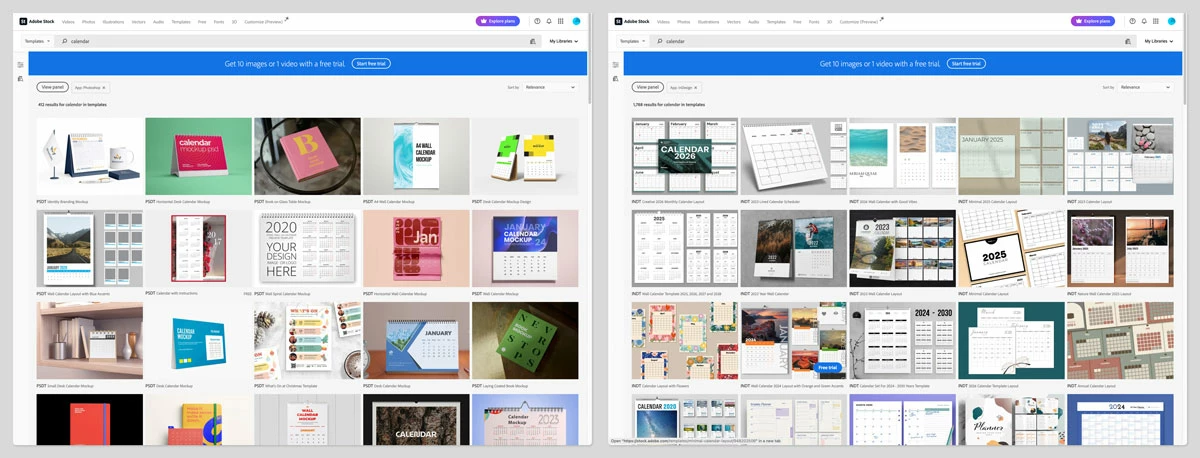Viewport: 1200px width, 458px height.
Task: Expand My Libraries dropdown in left window
Action: click(x=564, y=41)
